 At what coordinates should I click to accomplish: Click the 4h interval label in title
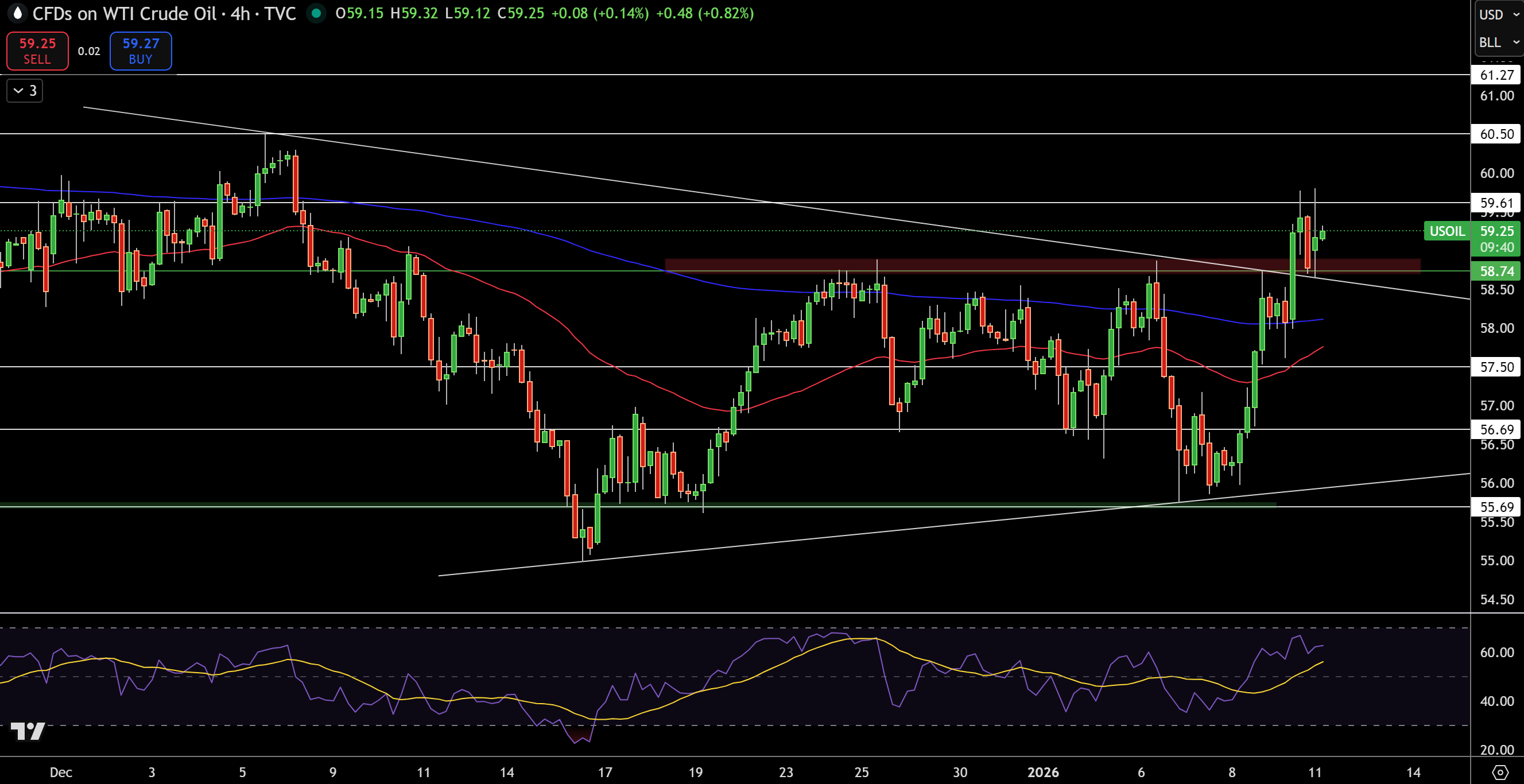click(240, 14)
